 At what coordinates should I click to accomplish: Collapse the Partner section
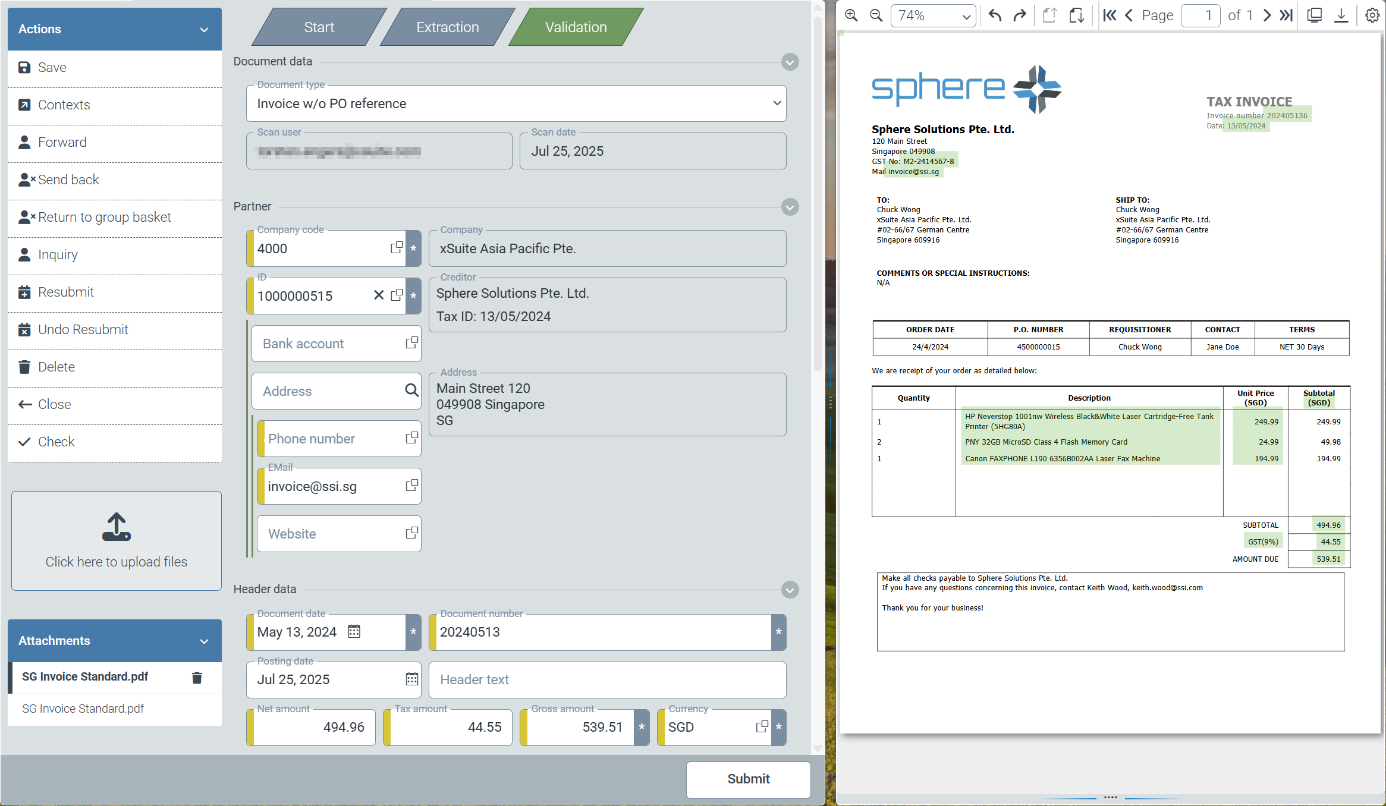tap(790, 207)
